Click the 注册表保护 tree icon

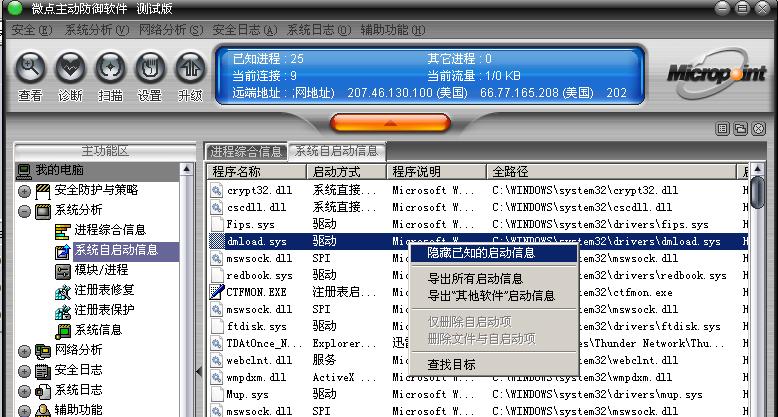63,311
